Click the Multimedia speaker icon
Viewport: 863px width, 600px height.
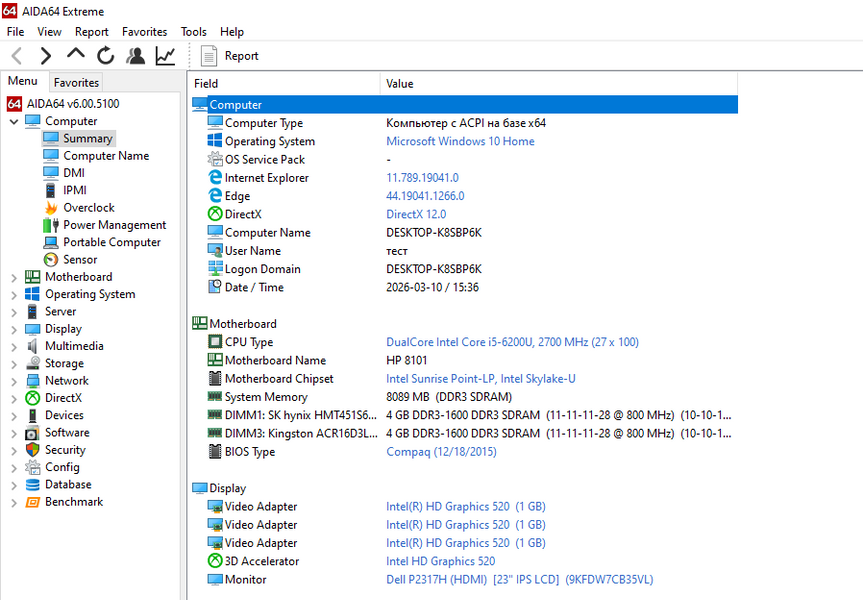pyautogui.click(x=32, y=346)
